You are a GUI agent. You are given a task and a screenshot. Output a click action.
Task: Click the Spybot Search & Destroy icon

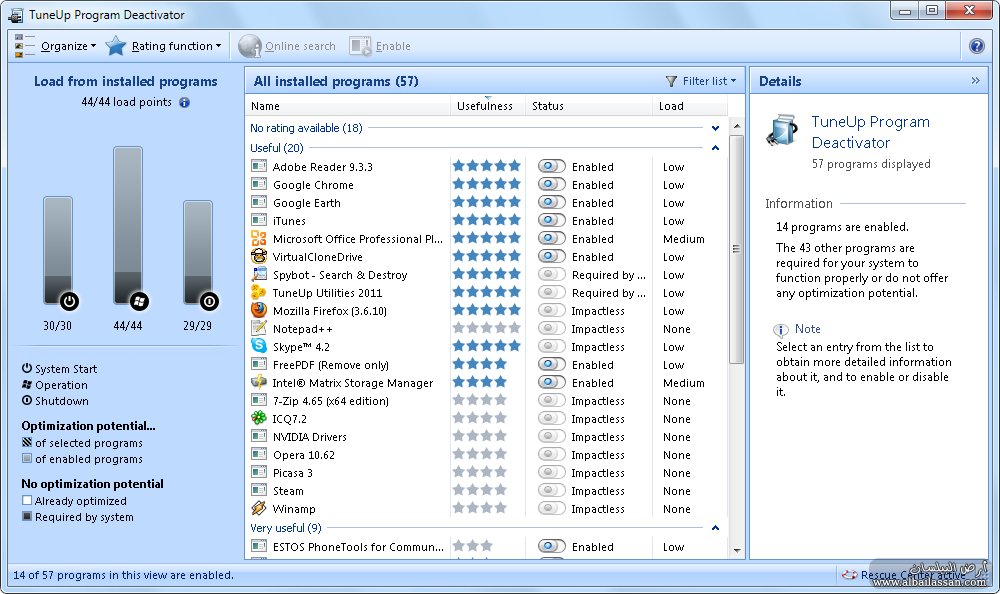pyautogui.click(x=259, y=274)
